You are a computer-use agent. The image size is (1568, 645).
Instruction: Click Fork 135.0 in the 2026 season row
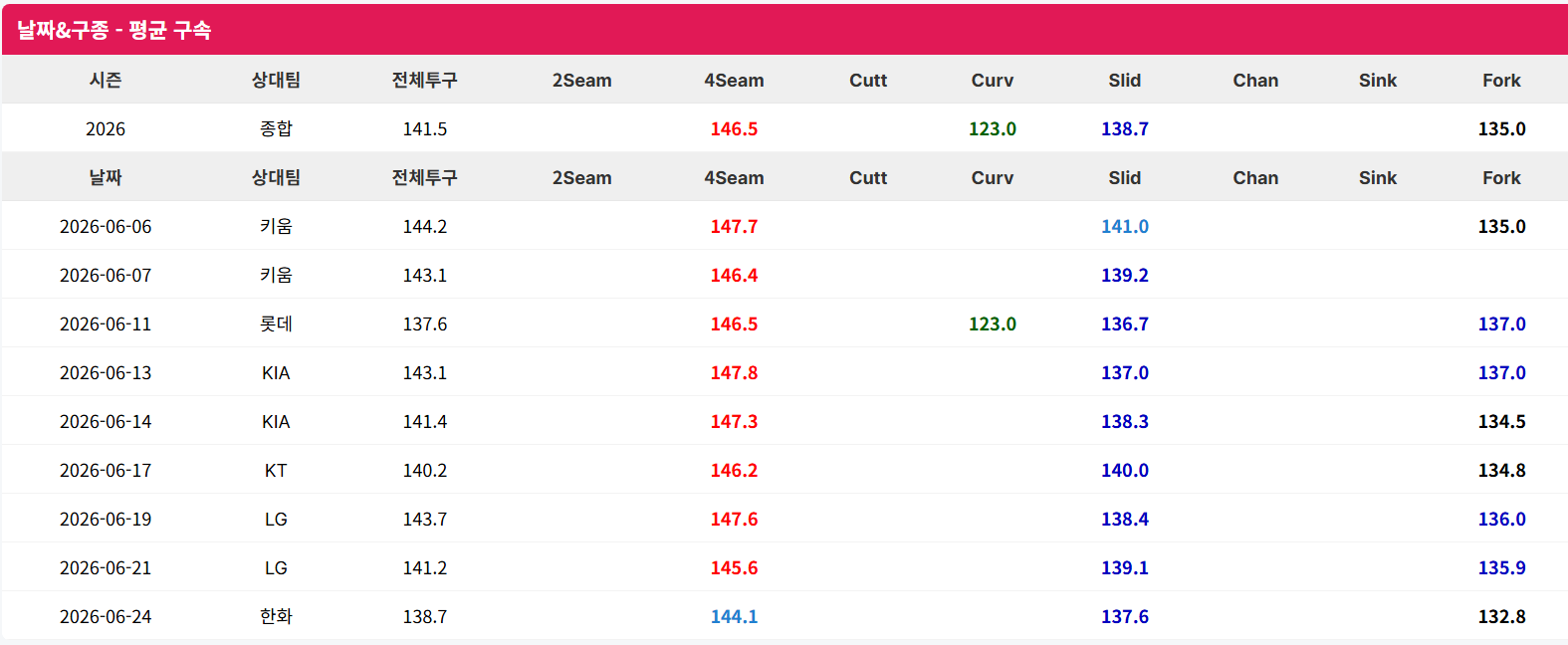point(1501,129)
